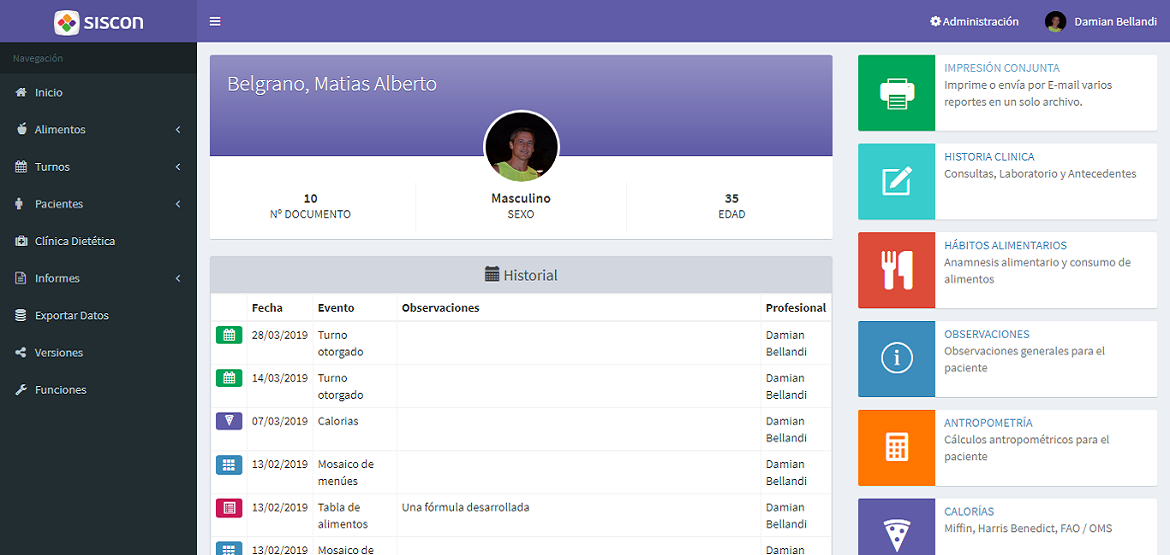Click the Siscon logo in the header
The height and width of the screenshot is (555, 1170).
click(98, 21)
